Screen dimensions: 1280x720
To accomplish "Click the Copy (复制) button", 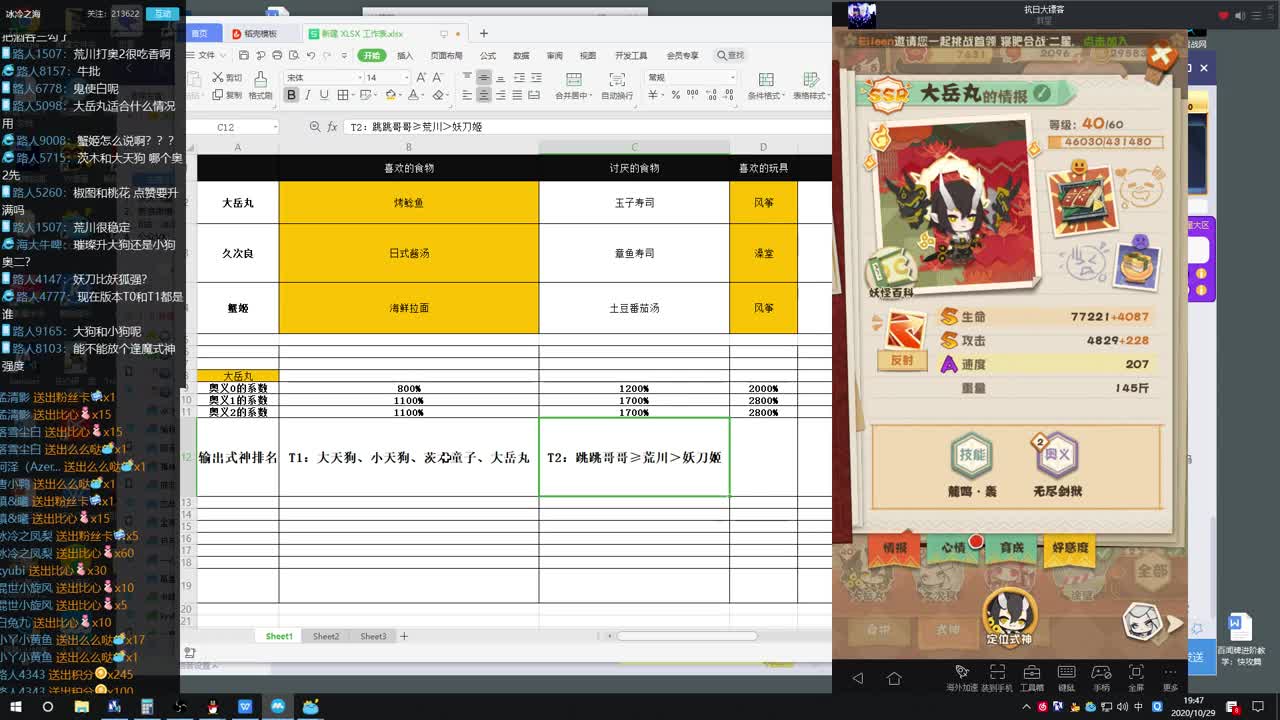I will tap(226, 95).
